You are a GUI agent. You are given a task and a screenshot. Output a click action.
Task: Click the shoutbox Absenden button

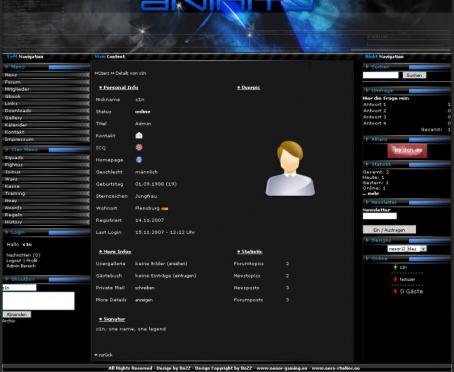(17, 314)
